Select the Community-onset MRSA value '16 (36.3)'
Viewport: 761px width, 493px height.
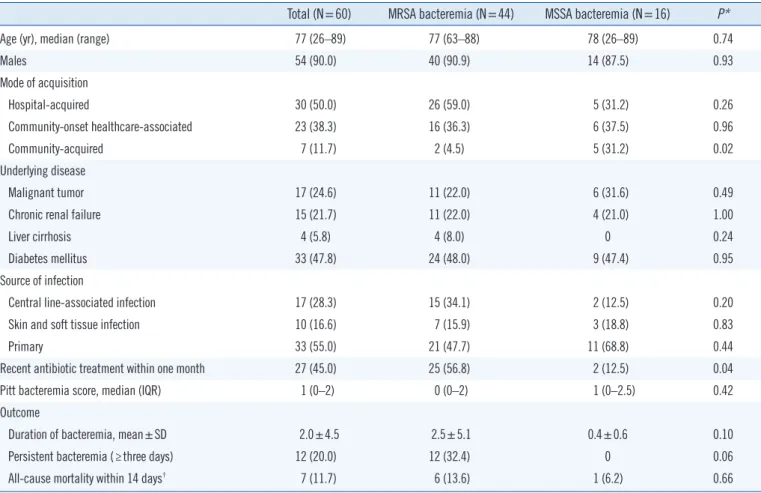[x=449, y=127]
